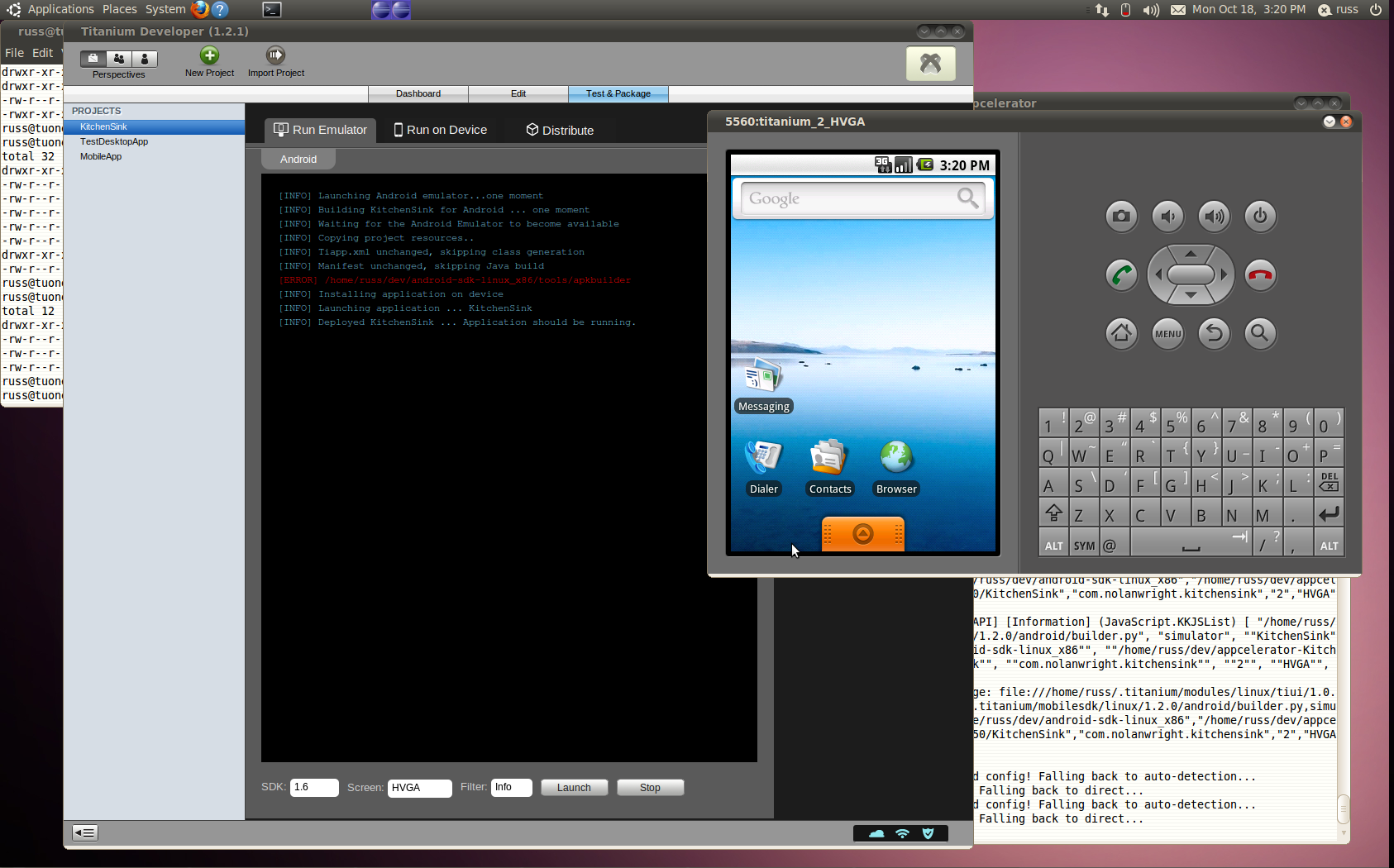Open the SDK version dropdown
This screenshot has width=1394, height=868.
314,788
